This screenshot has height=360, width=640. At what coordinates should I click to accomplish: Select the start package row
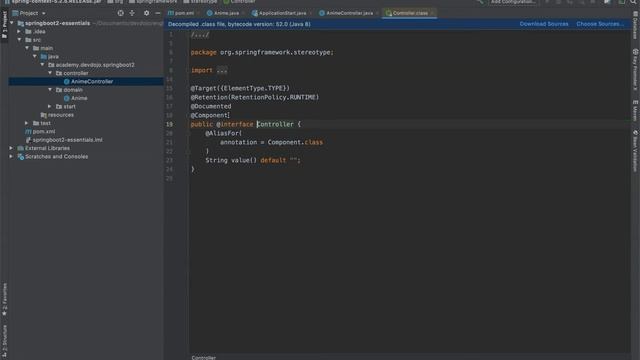click(x=86, y=107)
